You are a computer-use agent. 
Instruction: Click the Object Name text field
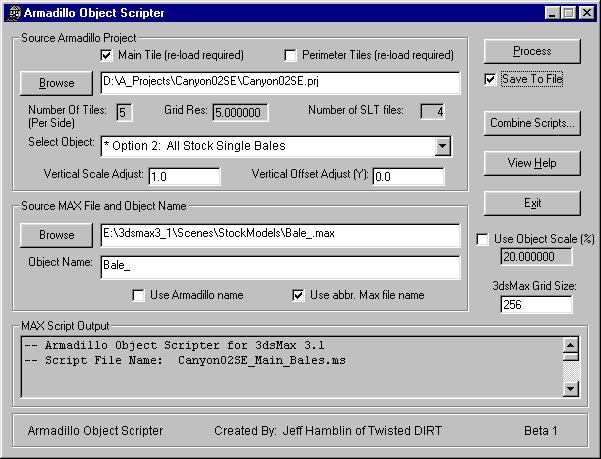click(280, 267)
